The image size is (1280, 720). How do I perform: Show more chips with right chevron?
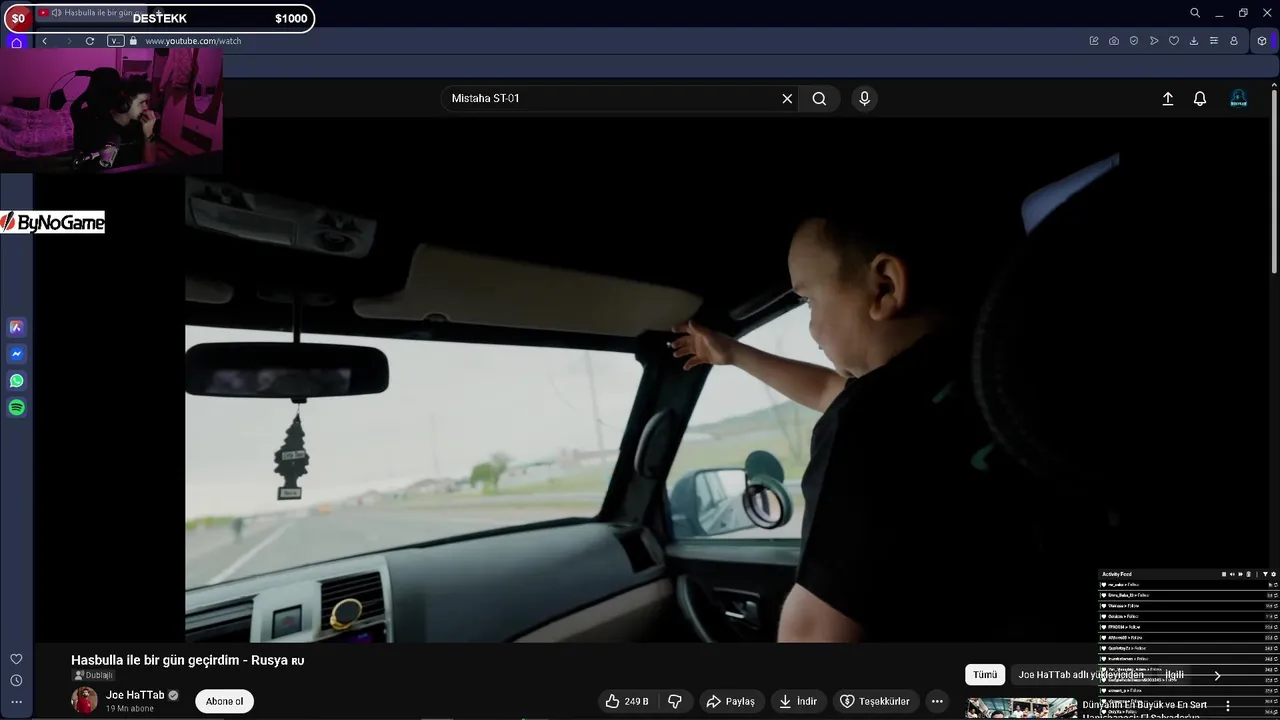(1217, 675)
